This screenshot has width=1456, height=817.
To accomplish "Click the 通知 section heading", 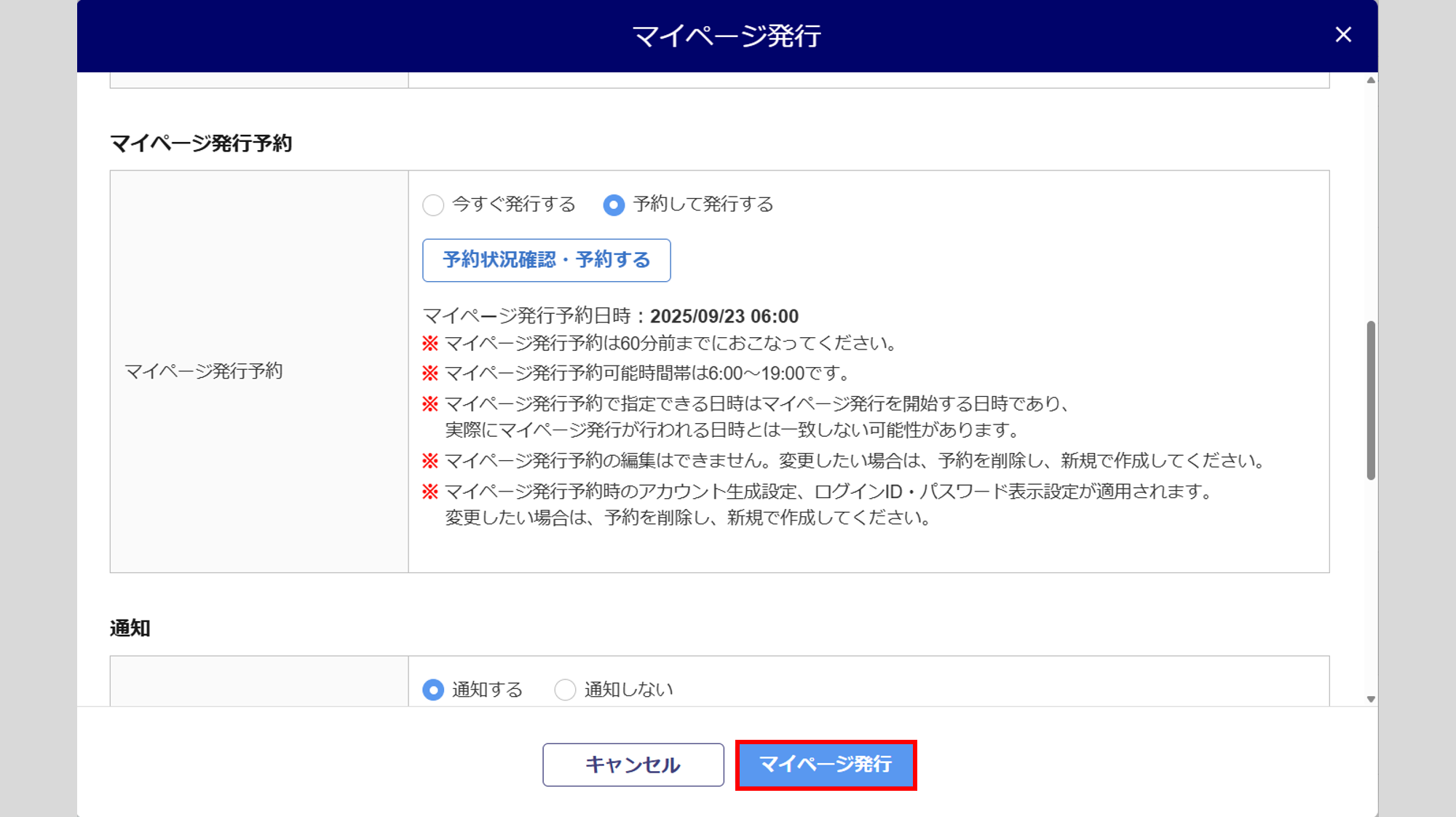I will tap(130, 628).
